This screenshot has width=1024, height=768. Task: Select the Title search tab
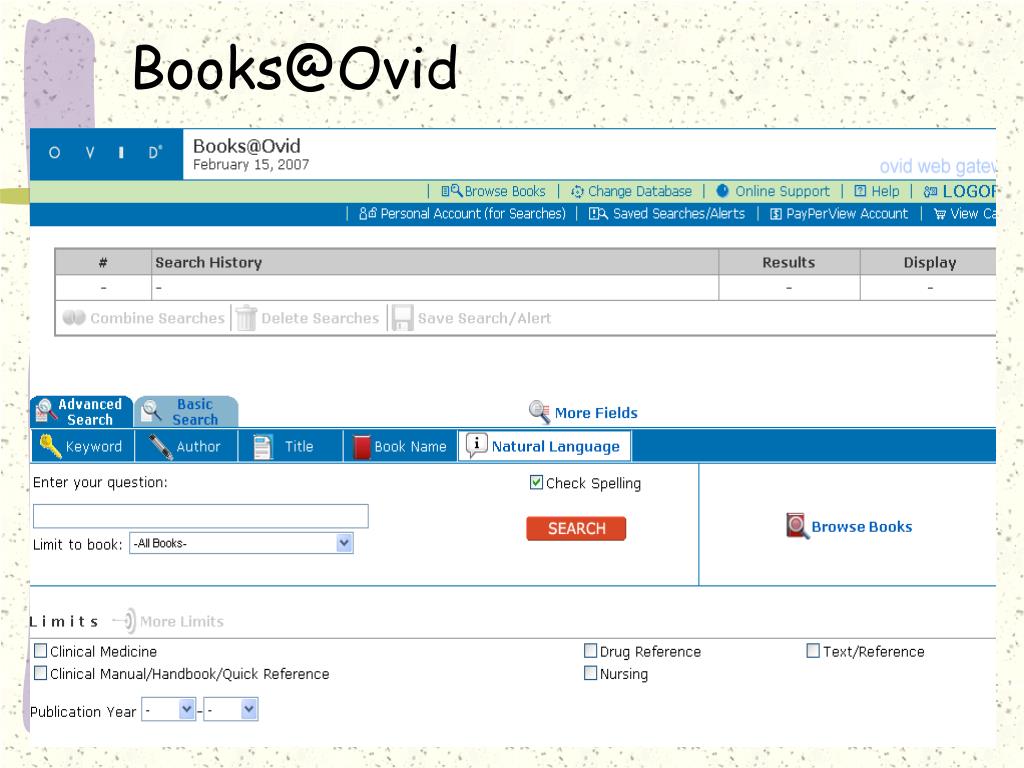[x=291, y=446]
